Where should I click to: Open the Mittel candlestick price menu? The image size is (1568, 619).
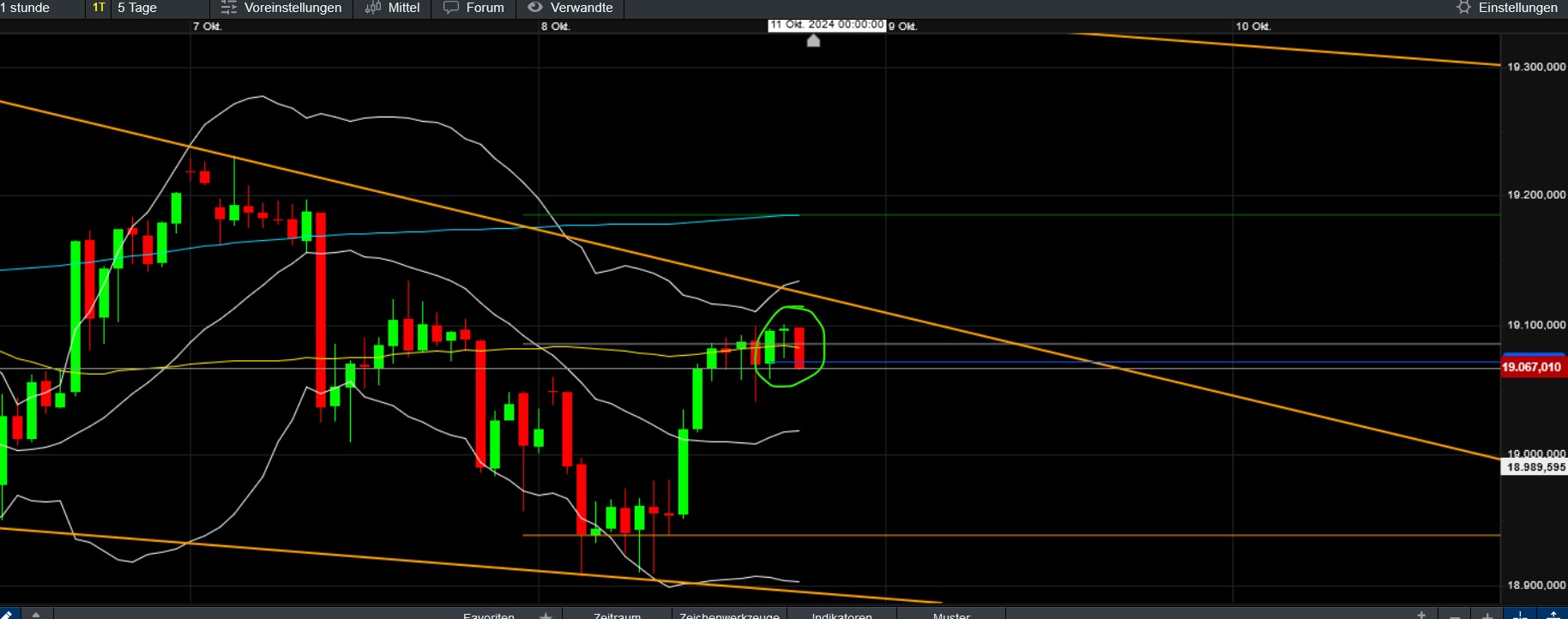pyautogui.click(x=392, y=8)
